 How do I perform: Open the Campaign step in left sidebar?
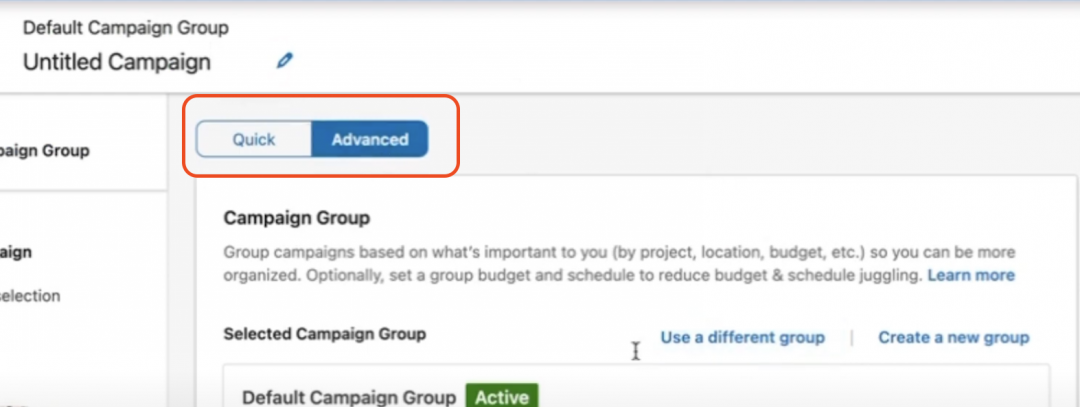tap(16, 252)
